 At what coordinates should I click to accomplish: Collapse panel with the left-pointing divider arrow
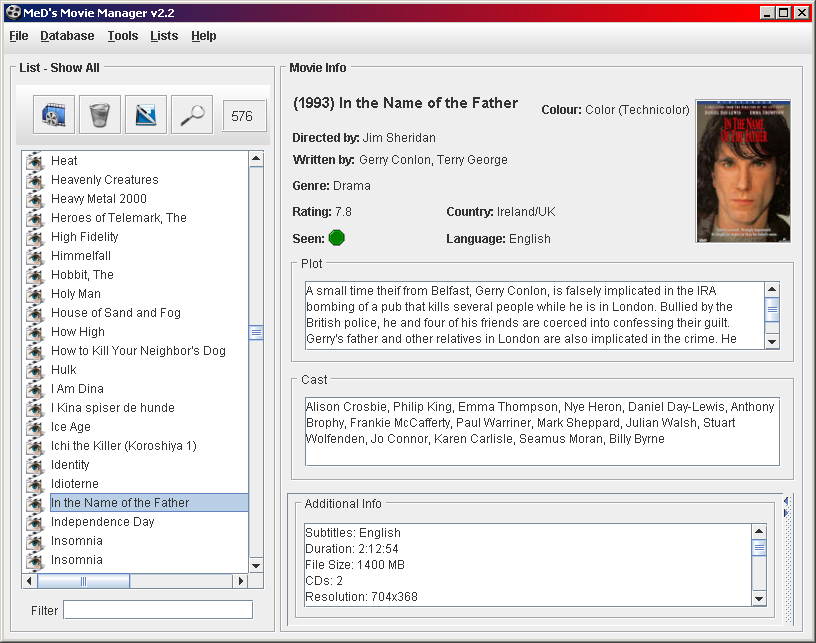787,501
